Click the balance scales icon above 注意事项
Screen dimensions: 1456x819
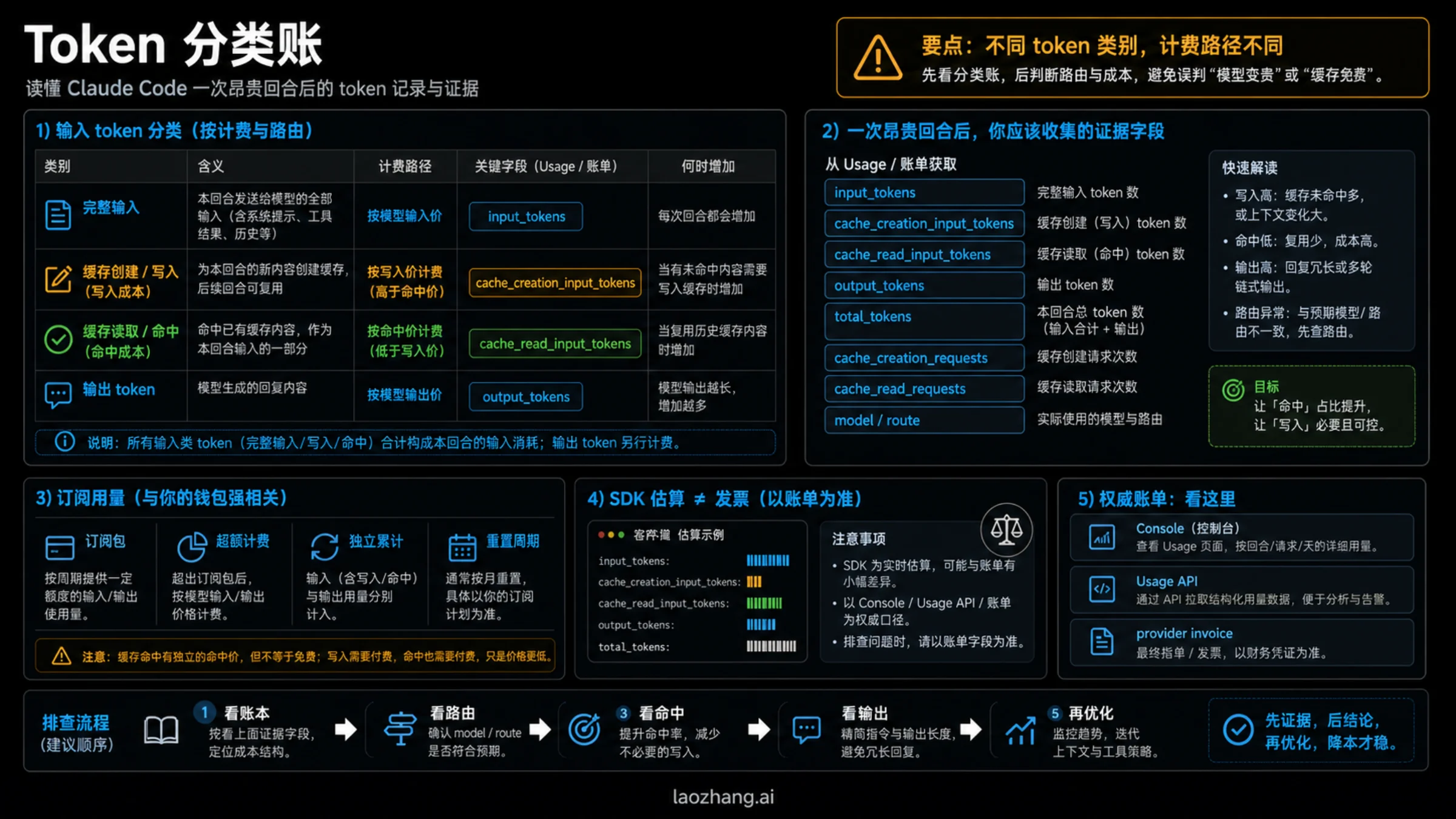pyautogui.click(x=1006, y=530)
